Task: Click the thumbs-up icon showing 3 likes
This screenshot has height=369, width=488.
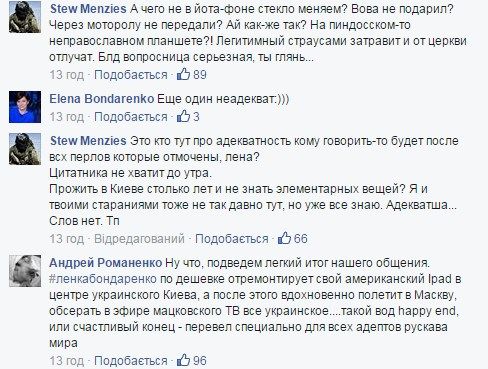Action: (x=183, y=116)
